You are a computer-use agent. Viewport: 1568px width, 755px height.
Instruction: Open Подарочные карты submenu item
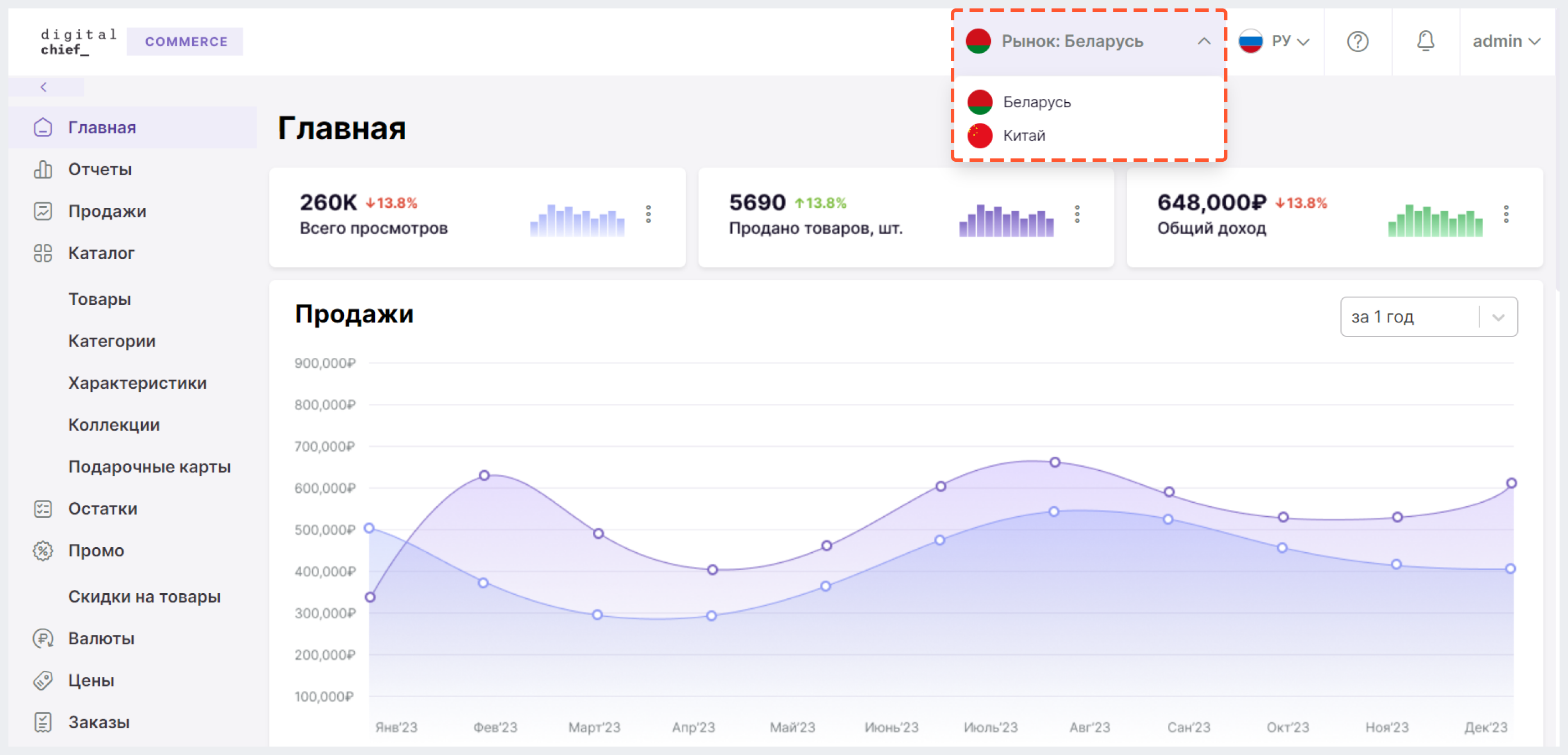pyautogui.click(x=149, y=467)
